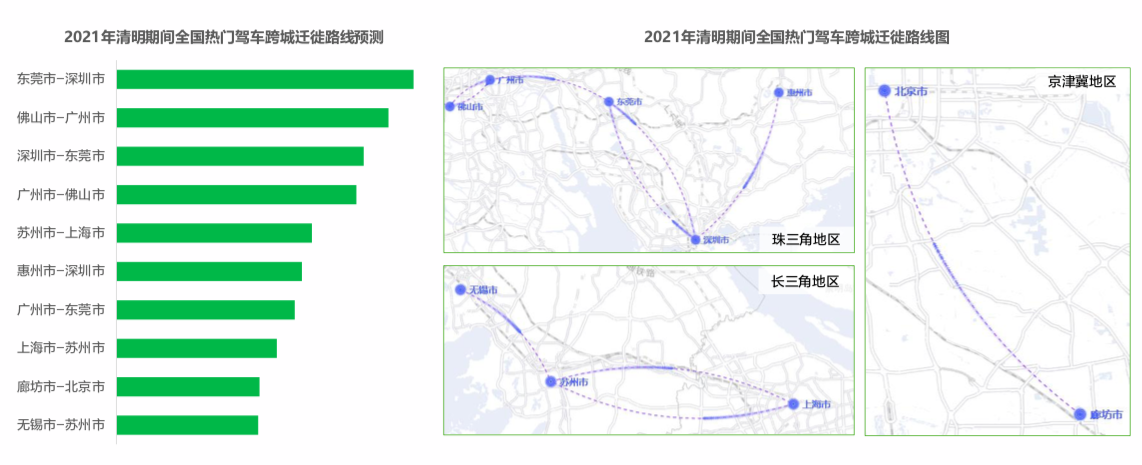Click the 深圳市 map marker dot

[x=696, y=239]
